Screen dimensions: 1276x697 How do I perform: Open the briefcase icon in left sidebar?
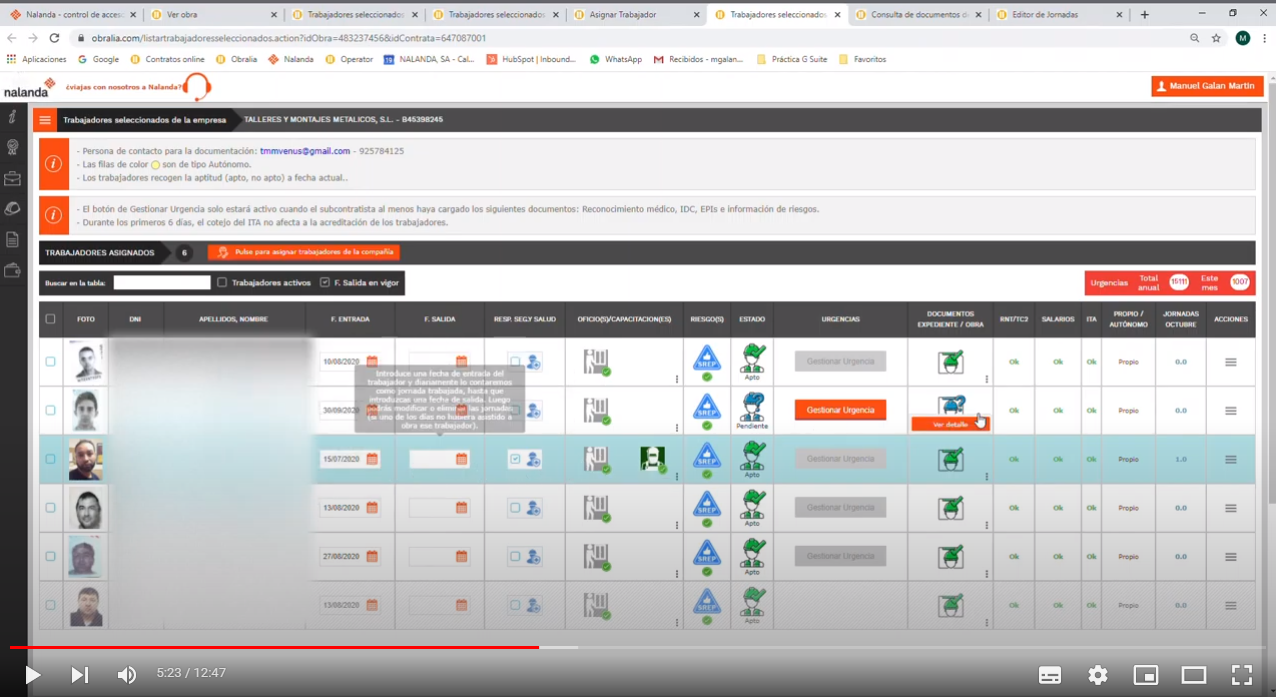[x=12, y=179]
